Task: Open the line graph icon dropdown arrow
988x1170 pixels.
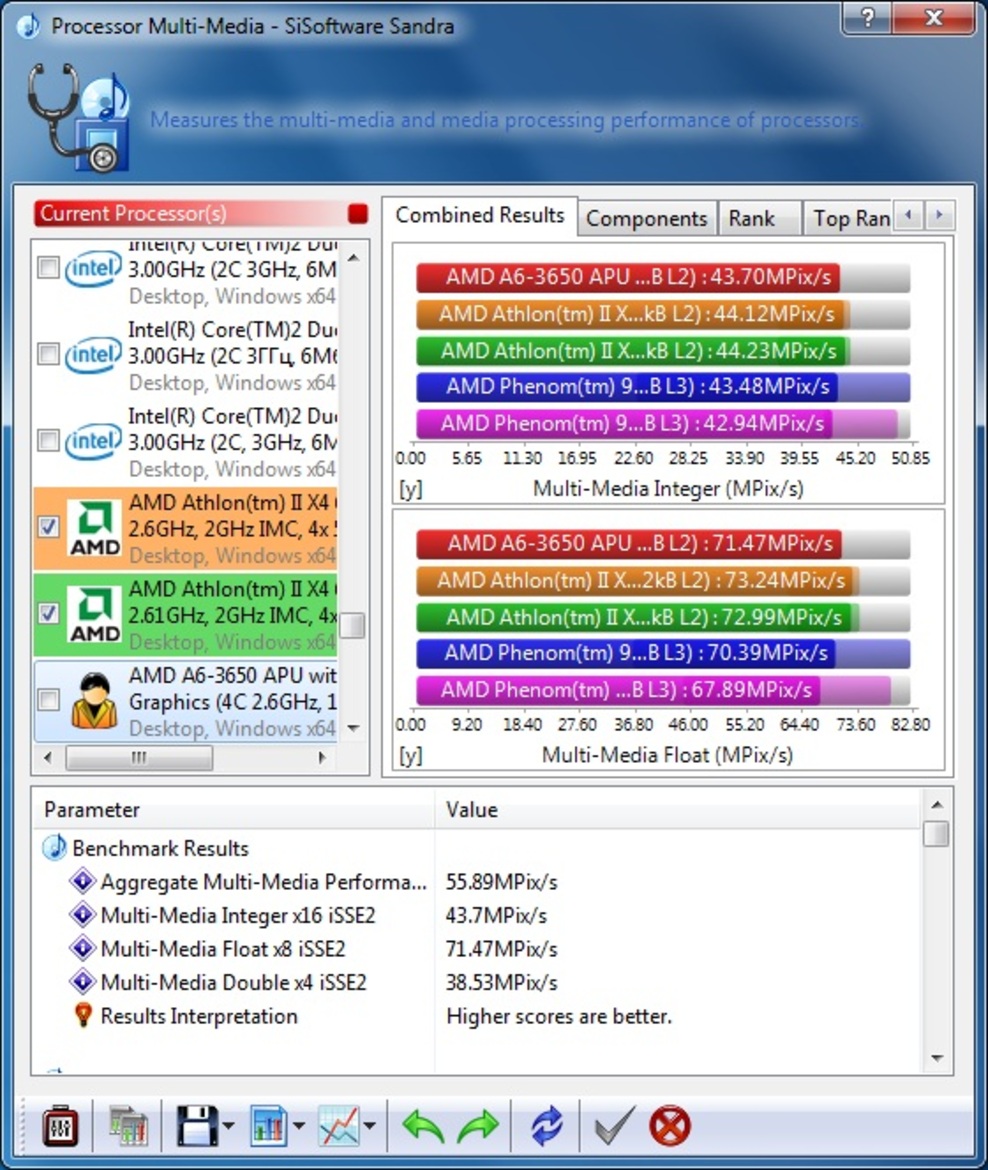Action: point(369,1126)
